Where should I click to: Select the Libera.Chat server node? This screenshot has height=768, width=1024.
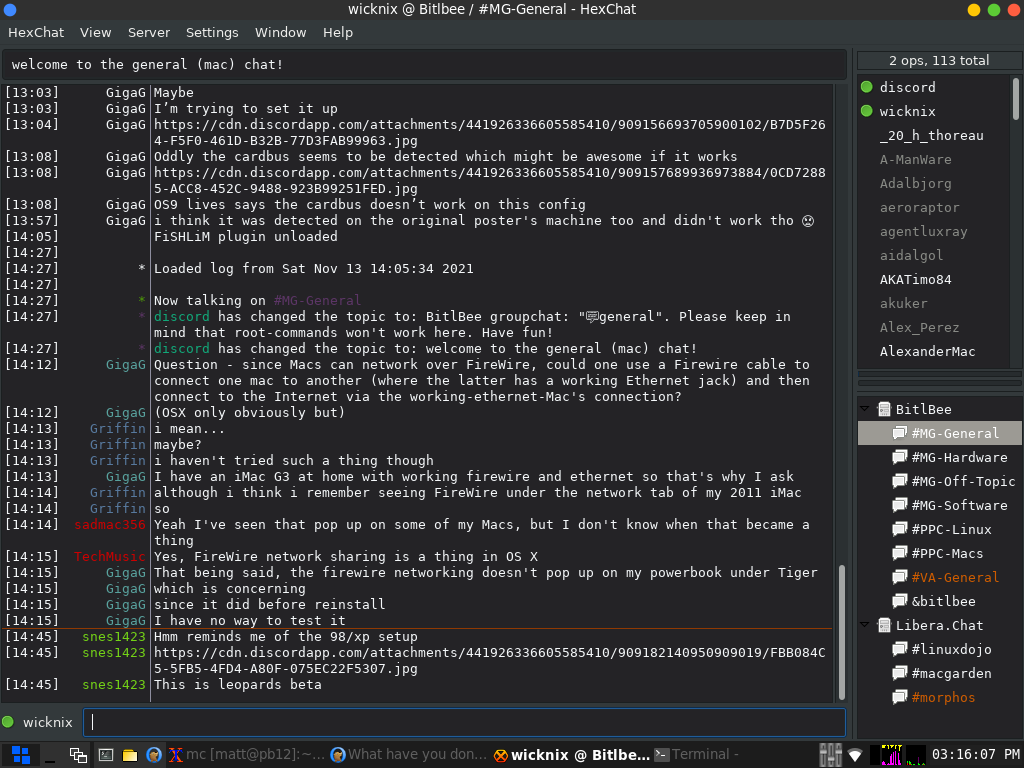coord(939,626)
